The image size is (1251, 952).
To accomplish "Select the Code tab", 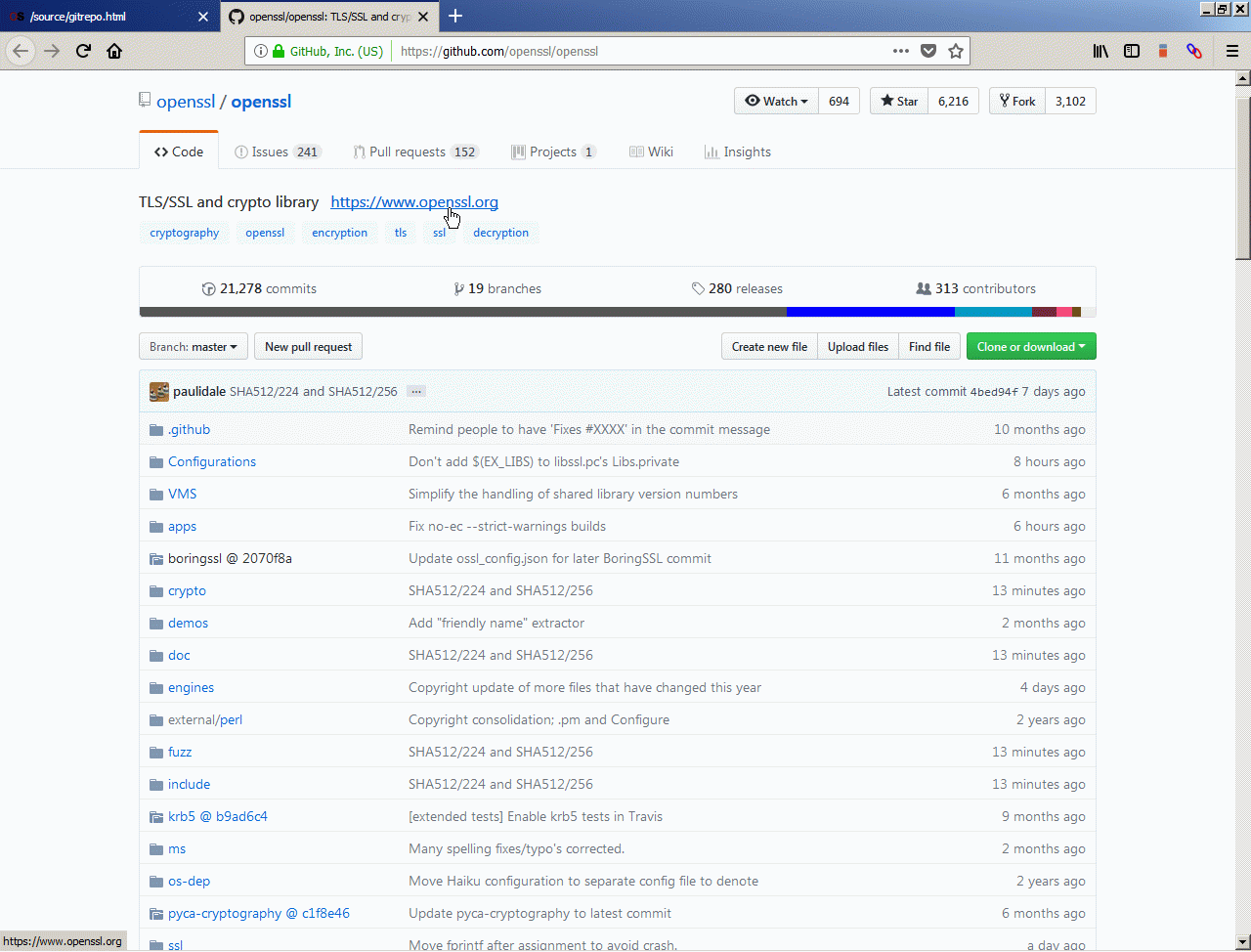I will pos(179,152).
